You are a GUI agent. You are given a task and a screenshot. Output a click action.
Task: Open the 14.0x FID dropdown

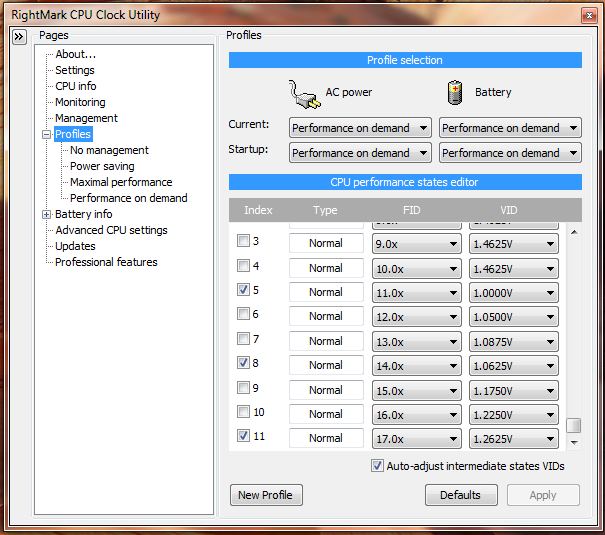click(x=417, y=366)
